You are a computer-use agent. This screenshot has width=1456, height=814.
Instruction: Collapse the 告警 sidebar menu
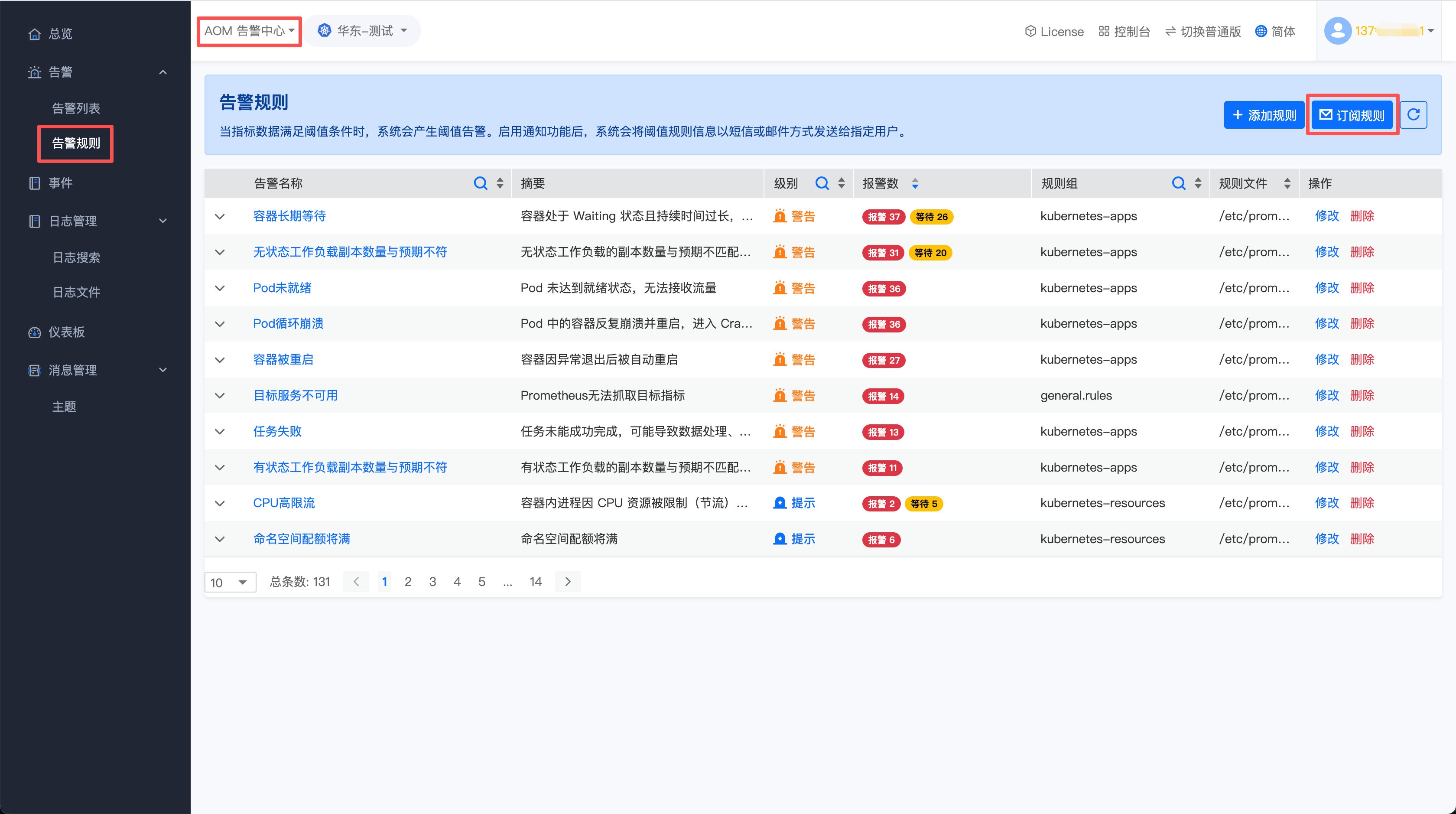pos(163,72)
